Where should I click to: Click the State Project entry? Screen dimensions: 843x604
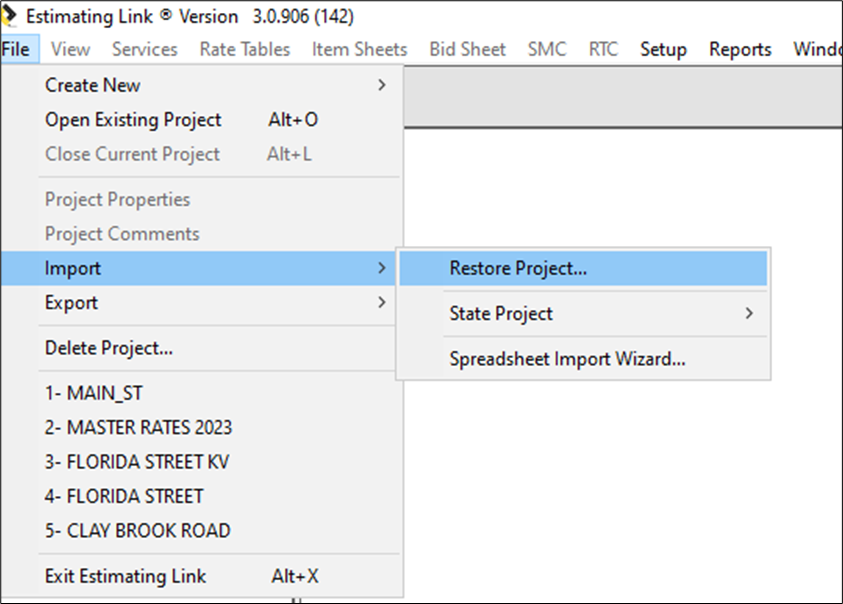[x=583, y=313]
